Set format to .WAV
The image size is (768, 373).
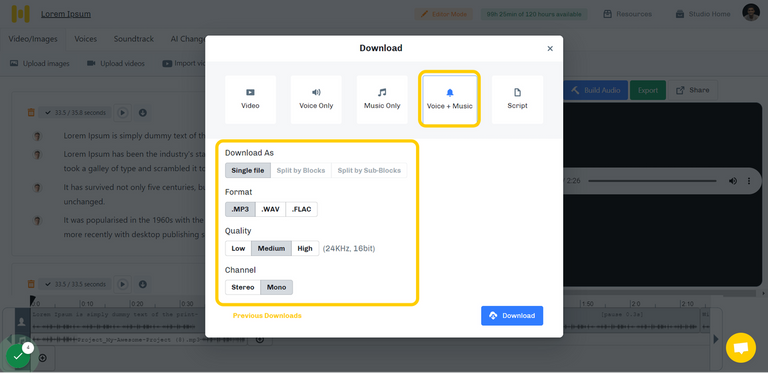pos(270,210)
